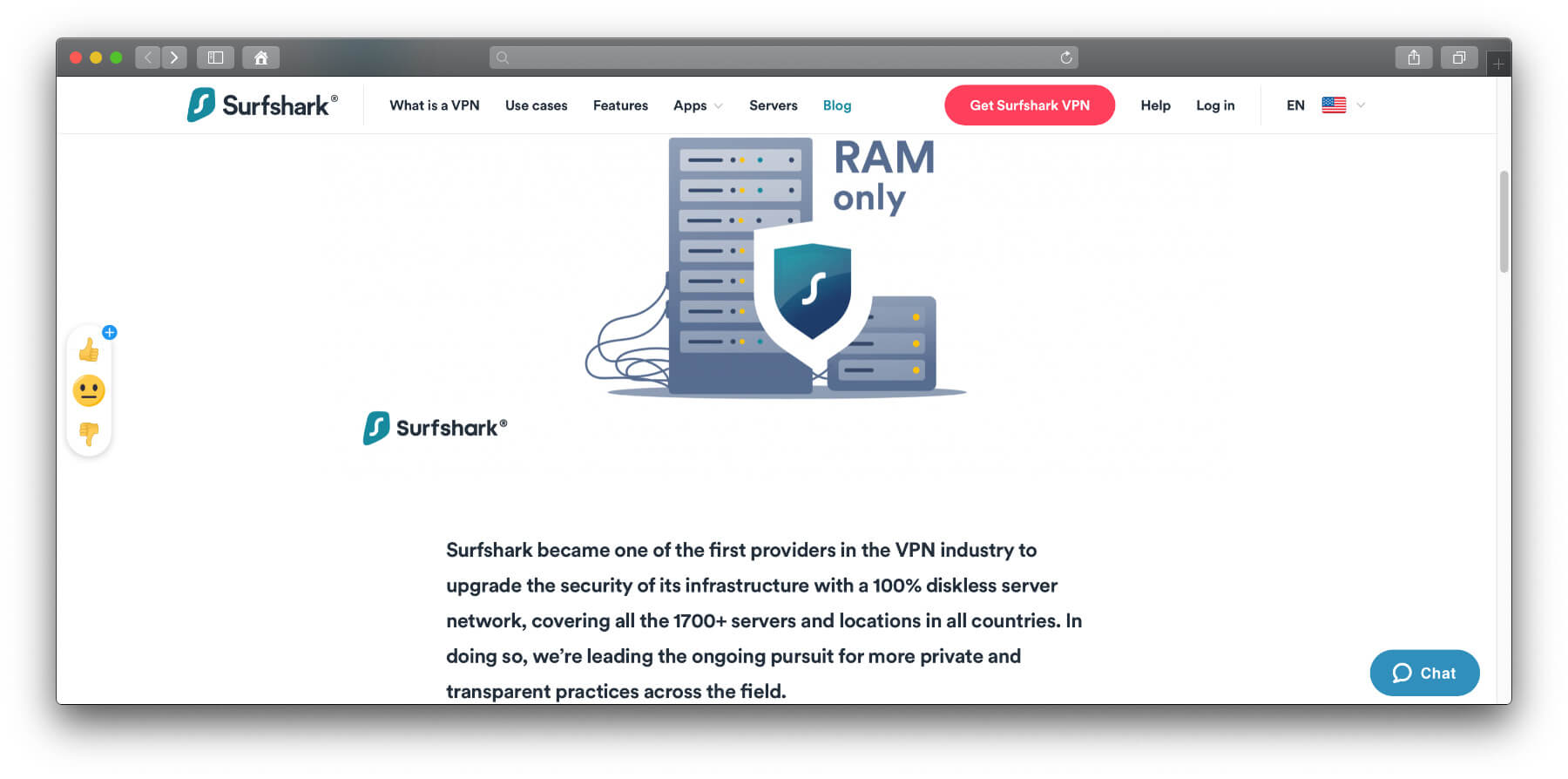Open the Use cases menu item
Viewport: 1568px width, 779px height.
(x=537, y=105)
